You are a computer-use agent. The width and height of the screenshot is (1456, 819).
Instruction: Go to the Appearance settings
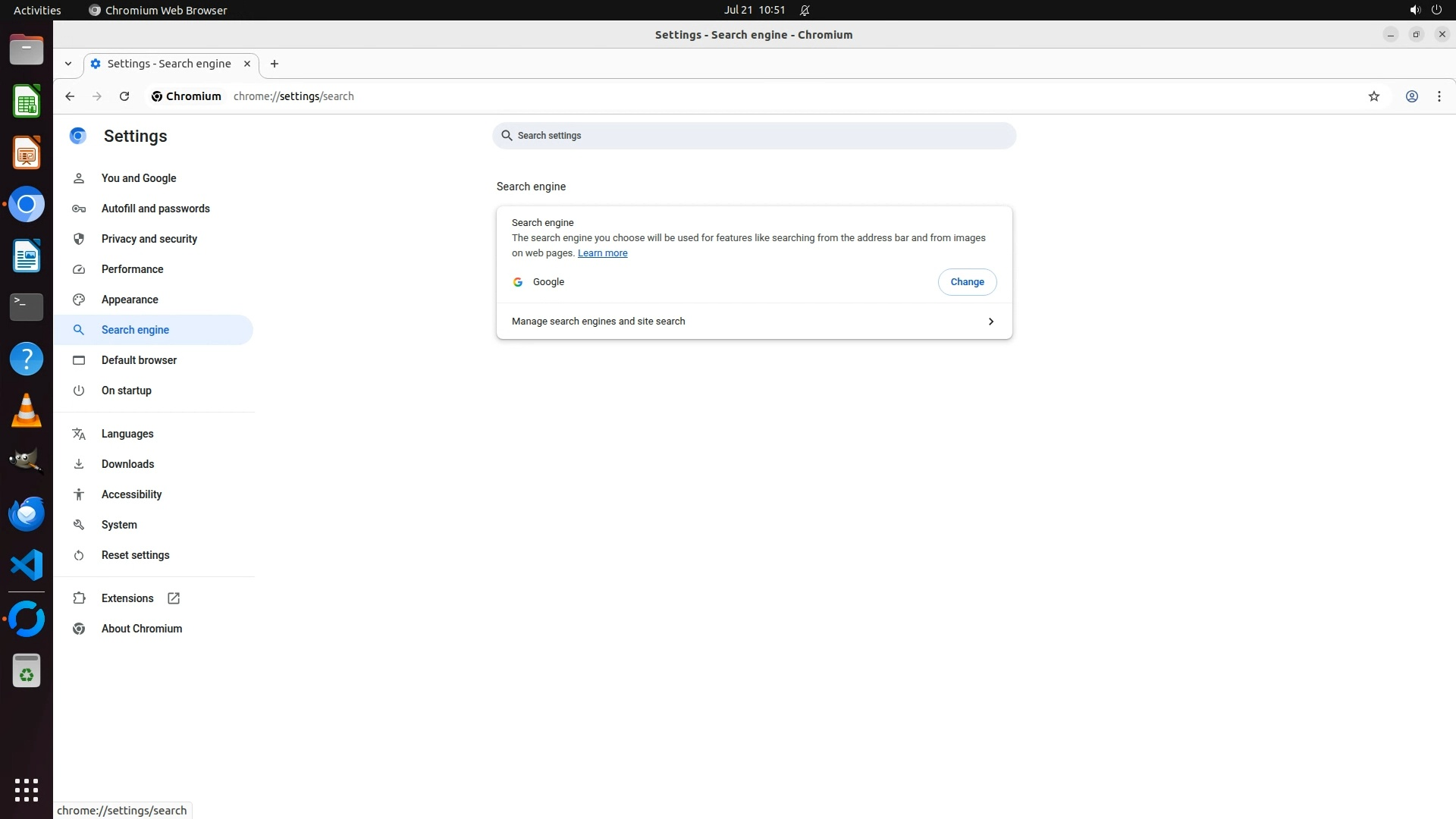(x=130, y=300)
